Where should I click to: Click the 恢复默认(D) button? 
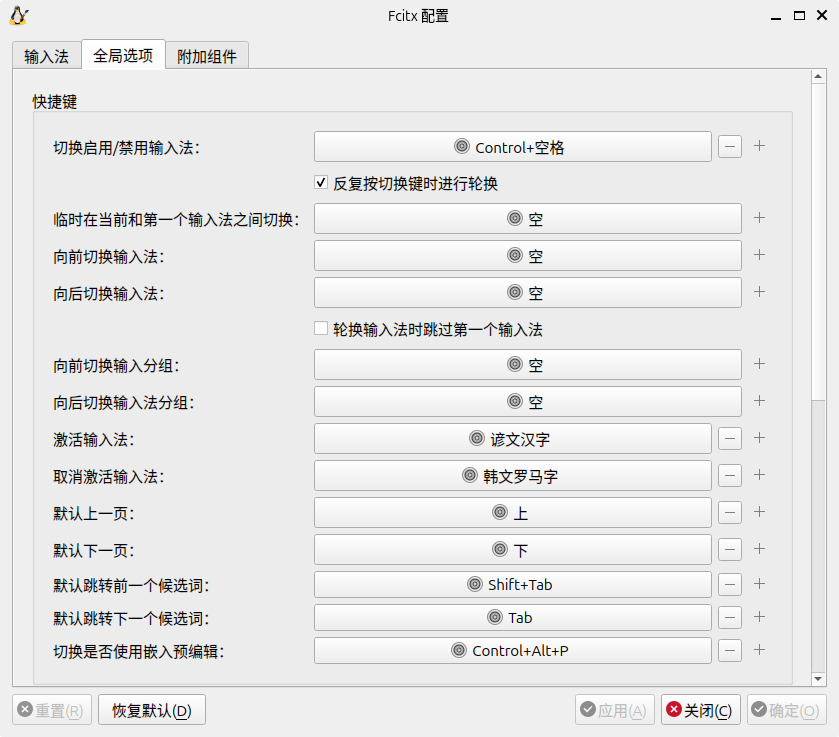152,710
